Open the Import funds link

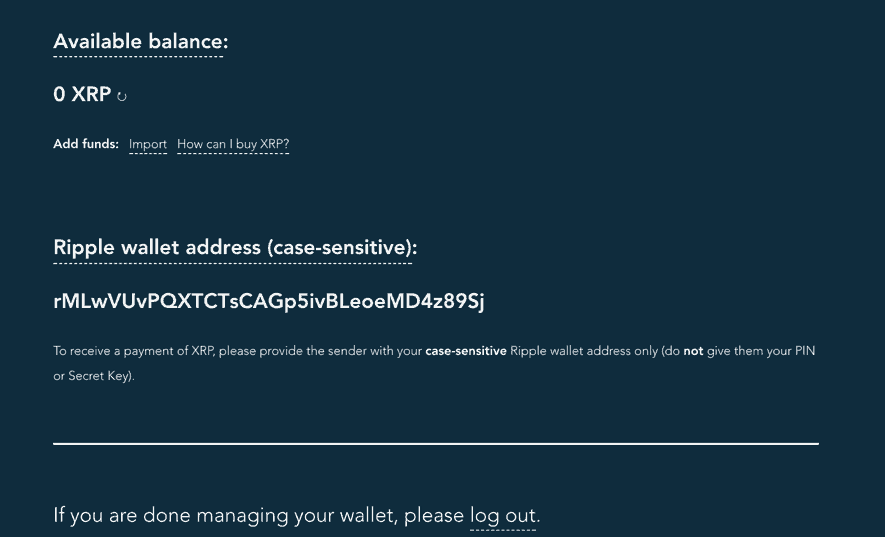pyautogui.click(x=148, y=145)
